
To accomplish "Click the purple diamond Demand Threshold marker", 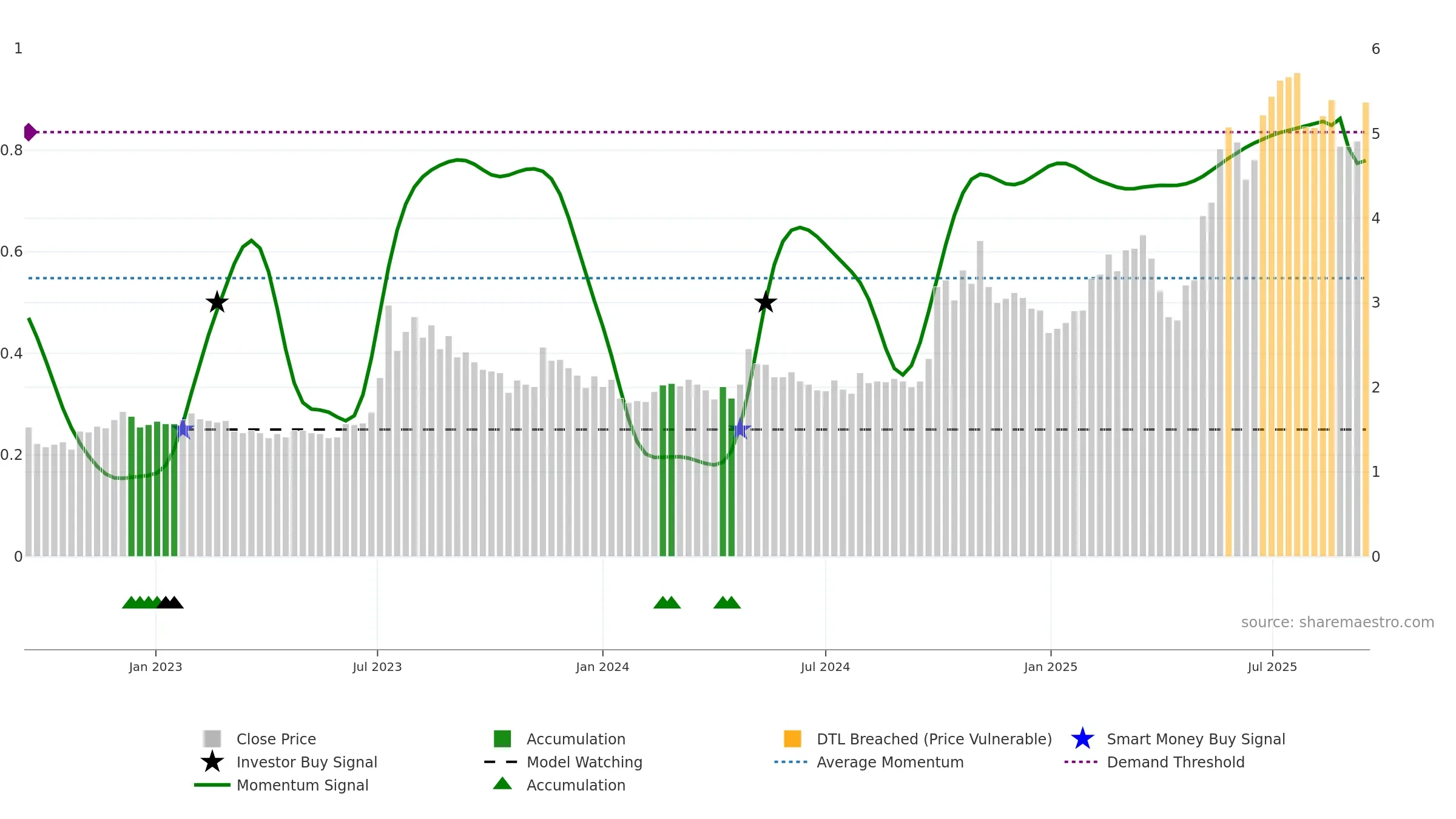I will 30,132.
